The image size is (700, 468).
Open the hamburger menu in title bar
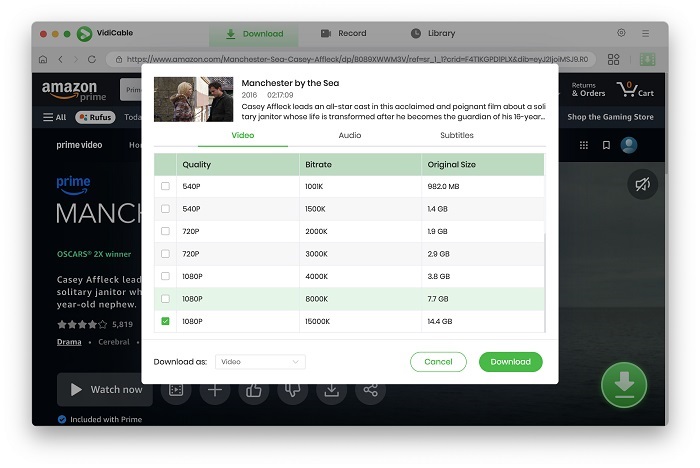(x=646, y=33)
